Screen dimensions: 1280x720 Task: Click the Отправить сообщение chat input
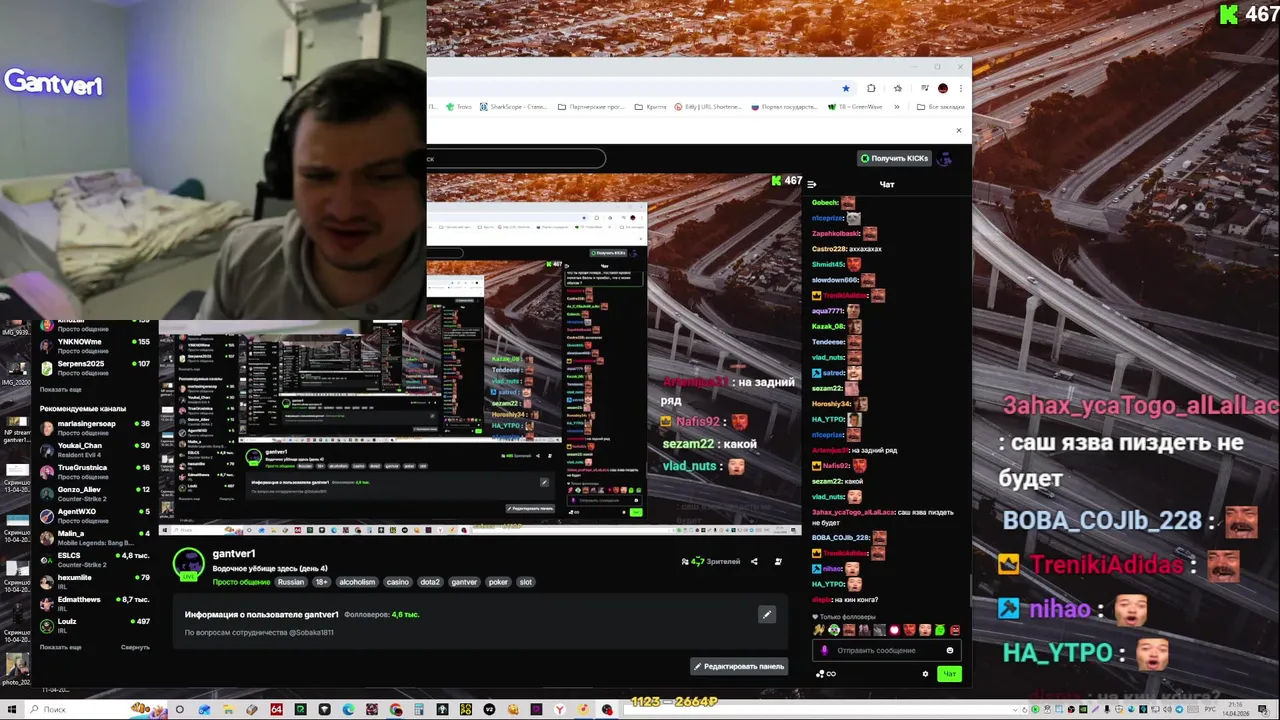(x=886, y=650)
